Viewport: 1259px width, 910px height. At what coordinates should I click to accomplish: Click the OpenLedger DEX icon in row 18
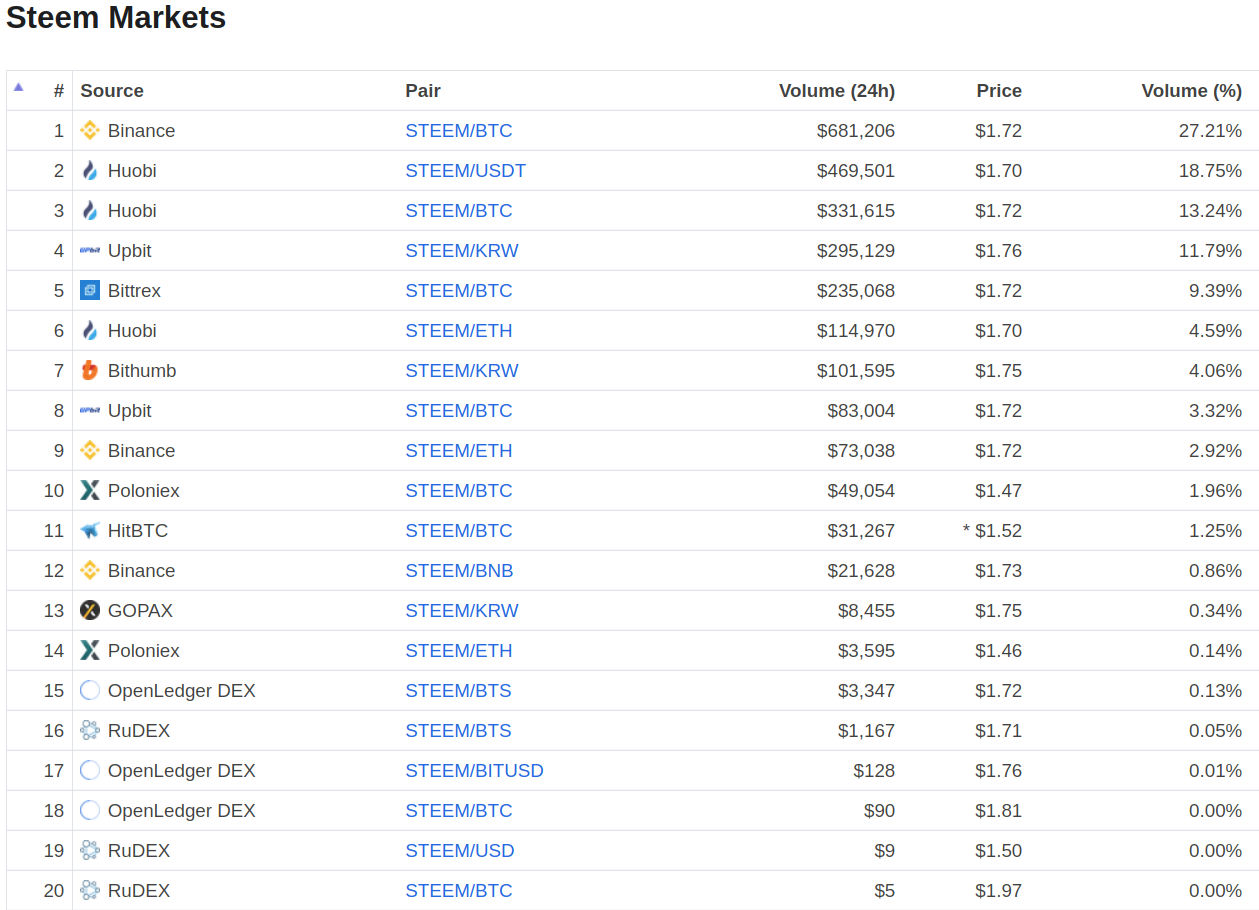click(x=90, y=810)
